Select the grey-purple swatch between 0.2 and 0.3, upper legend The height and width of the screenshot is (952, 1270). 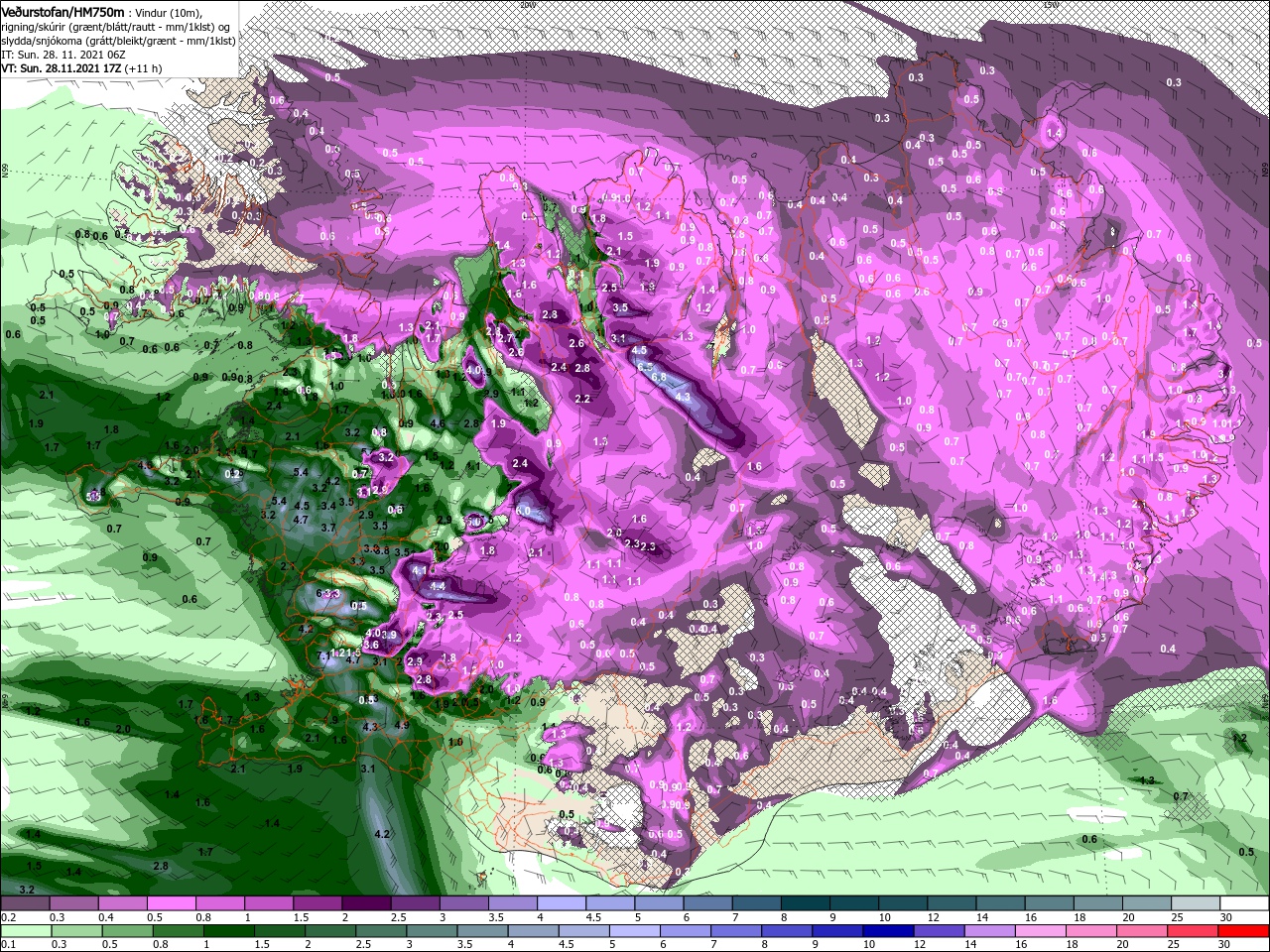(24, 904)
